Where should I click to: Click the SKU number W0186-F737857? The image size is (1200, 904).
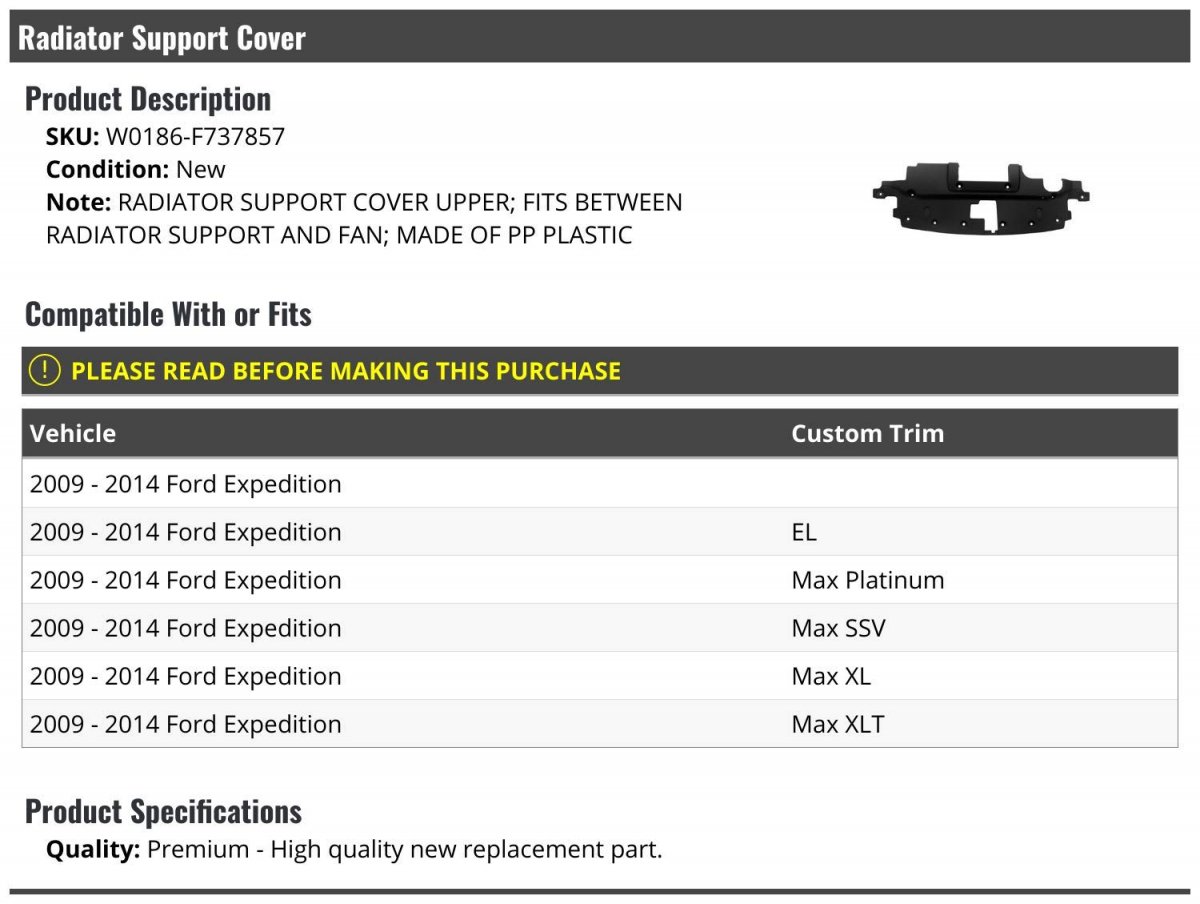pos(195,137)
